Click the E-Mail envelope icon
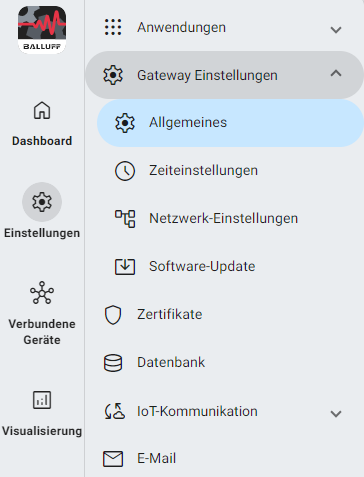The height and width of the screenshot is (477, 364). pyautogui.click(x=113, y=459)
